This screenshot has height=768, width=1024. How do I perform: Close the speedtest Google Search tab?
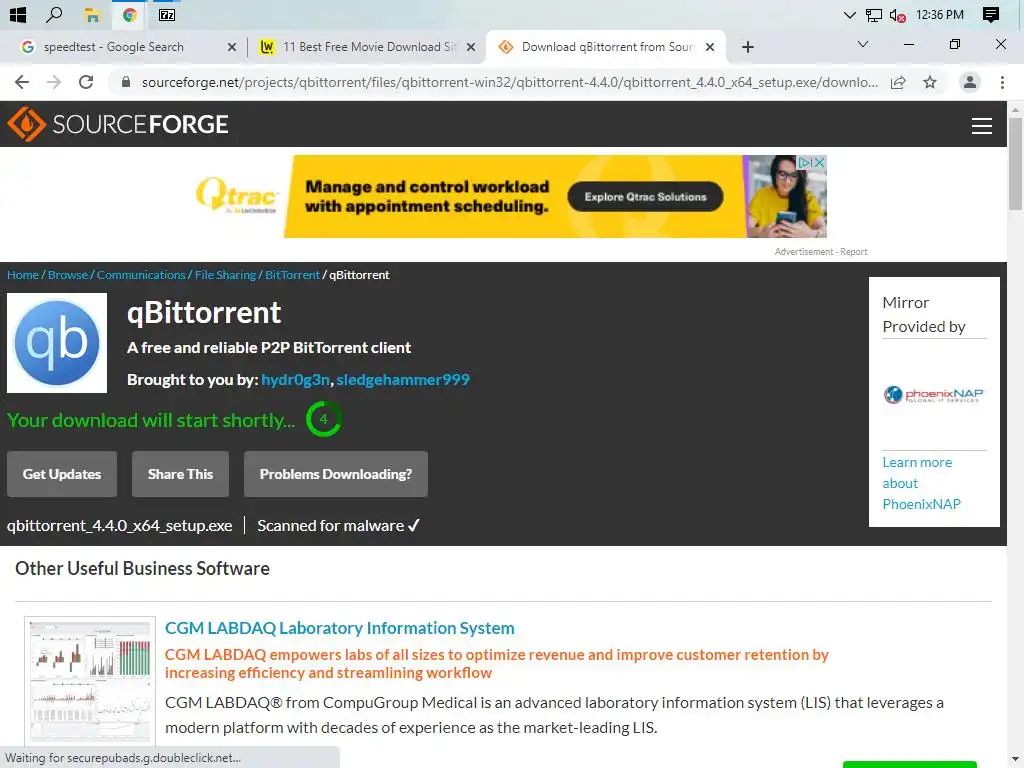click(231, 47)
